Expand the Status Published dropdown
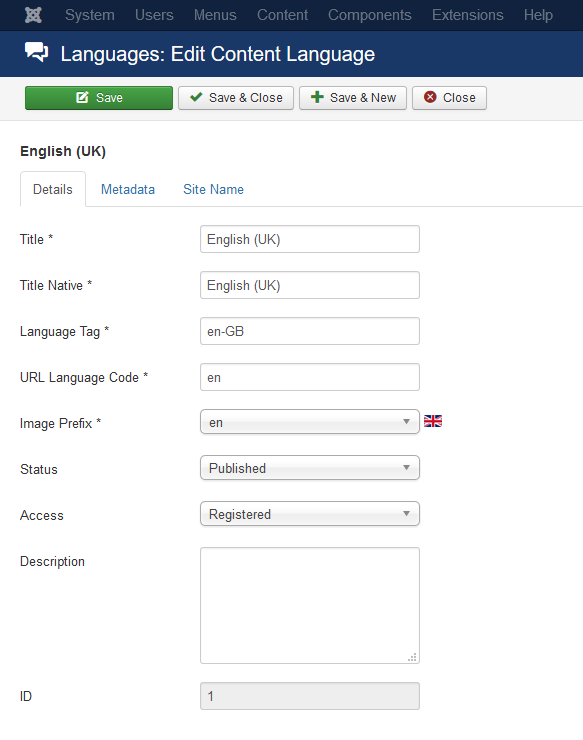The image size is (583, 740). pos(310,468)
